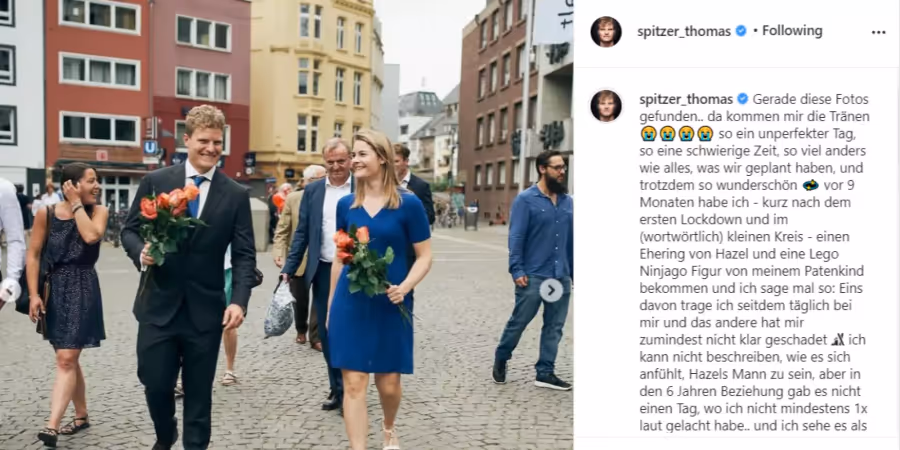Click the verified badge in the caption

click(742, 99)
